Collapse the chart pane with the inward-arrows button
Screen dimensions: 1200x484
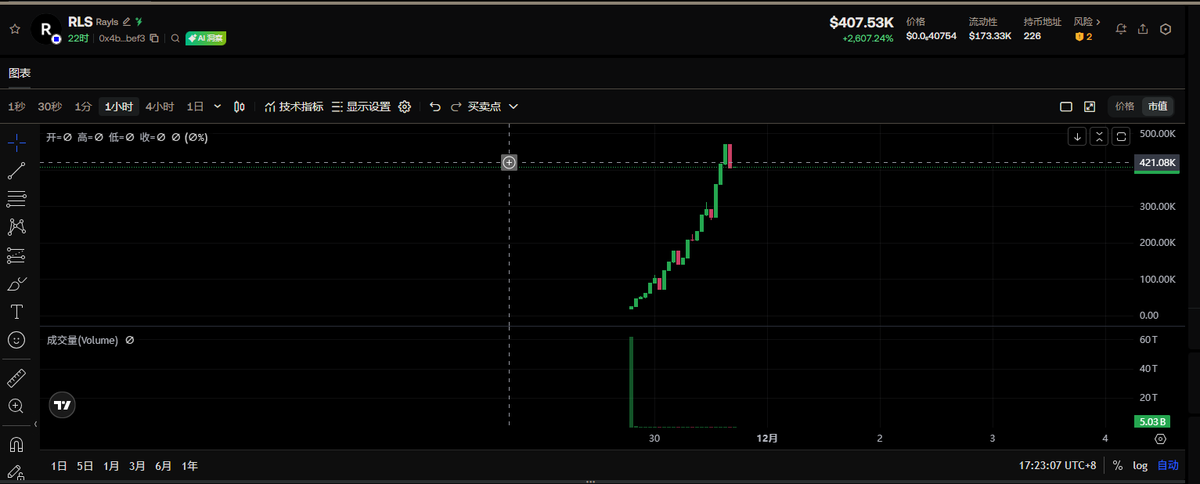[x=1100, y=136]
